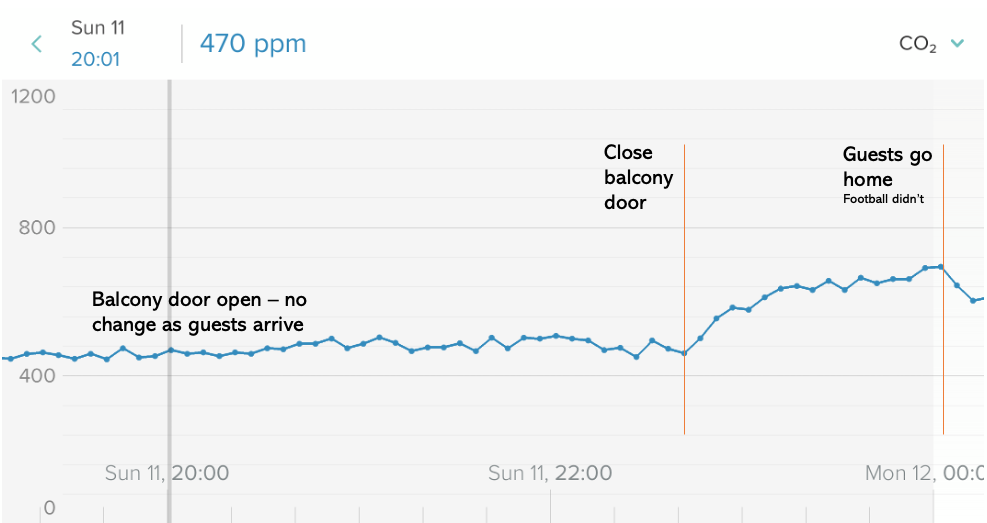Click the back chevron arrow
Image resolution: width=987 pixels, height=523 pixels.
37,43
